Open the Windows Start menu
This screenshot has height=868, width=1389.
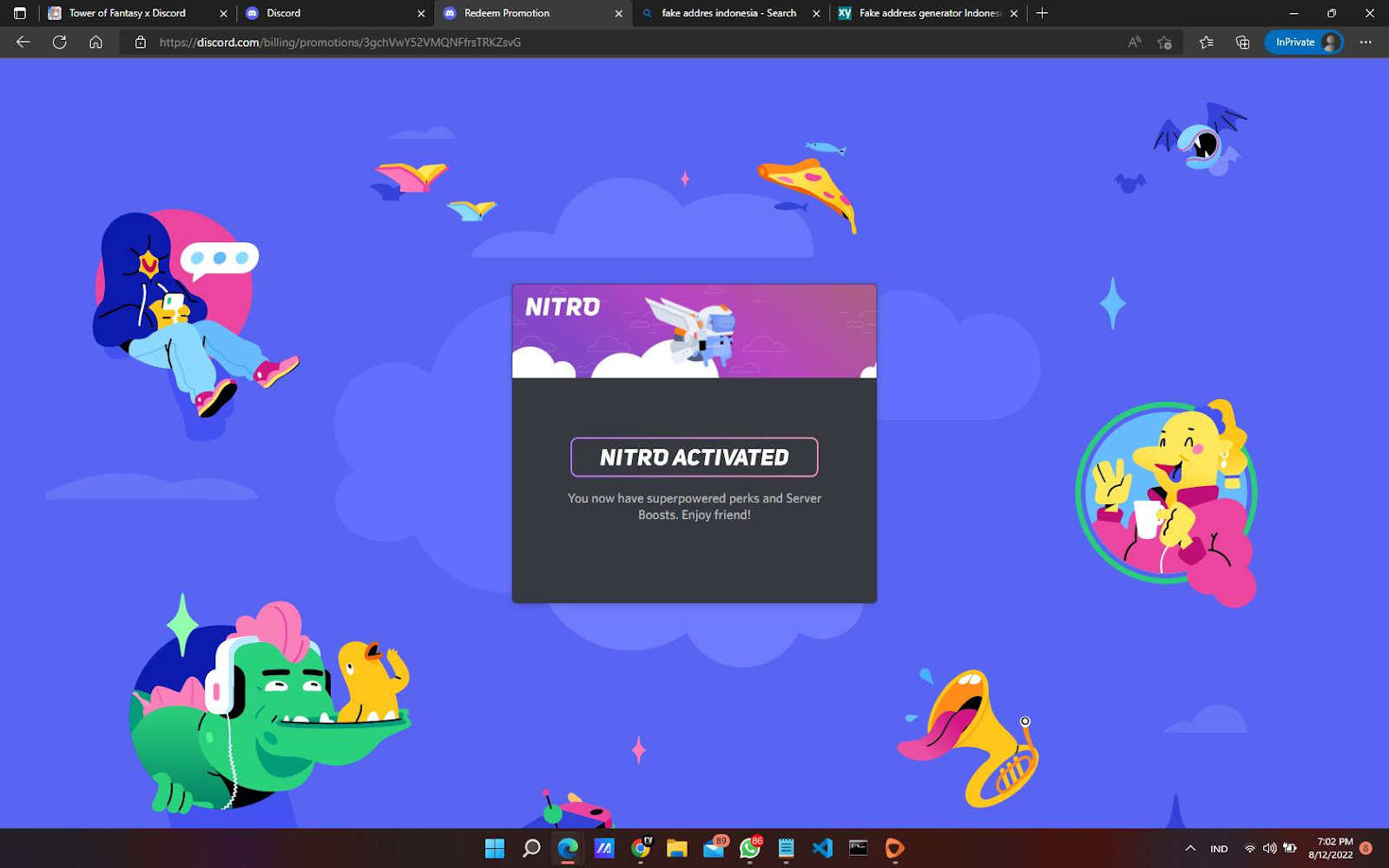(x=495, y=848)
